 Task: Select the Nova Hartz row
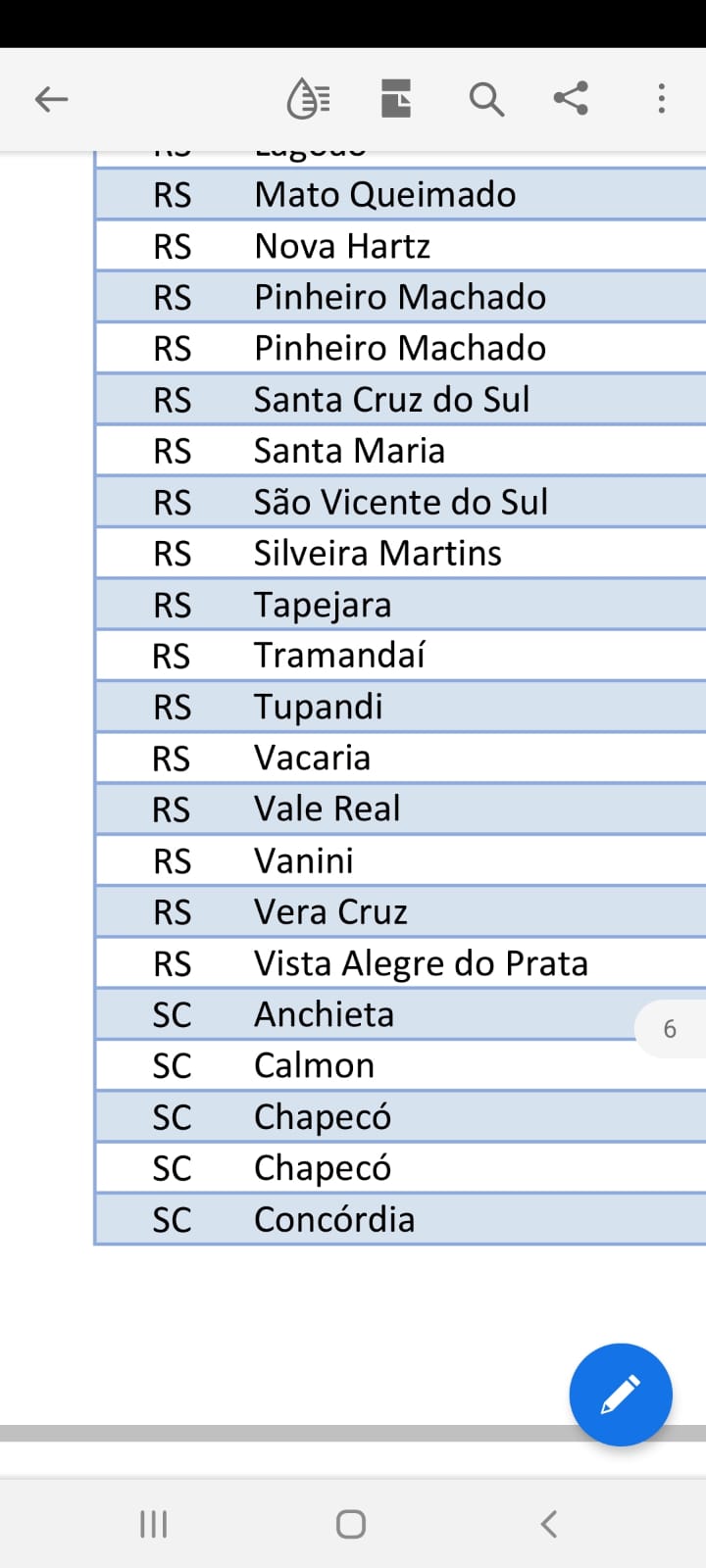pyautogui.click(x=401, y=246)
